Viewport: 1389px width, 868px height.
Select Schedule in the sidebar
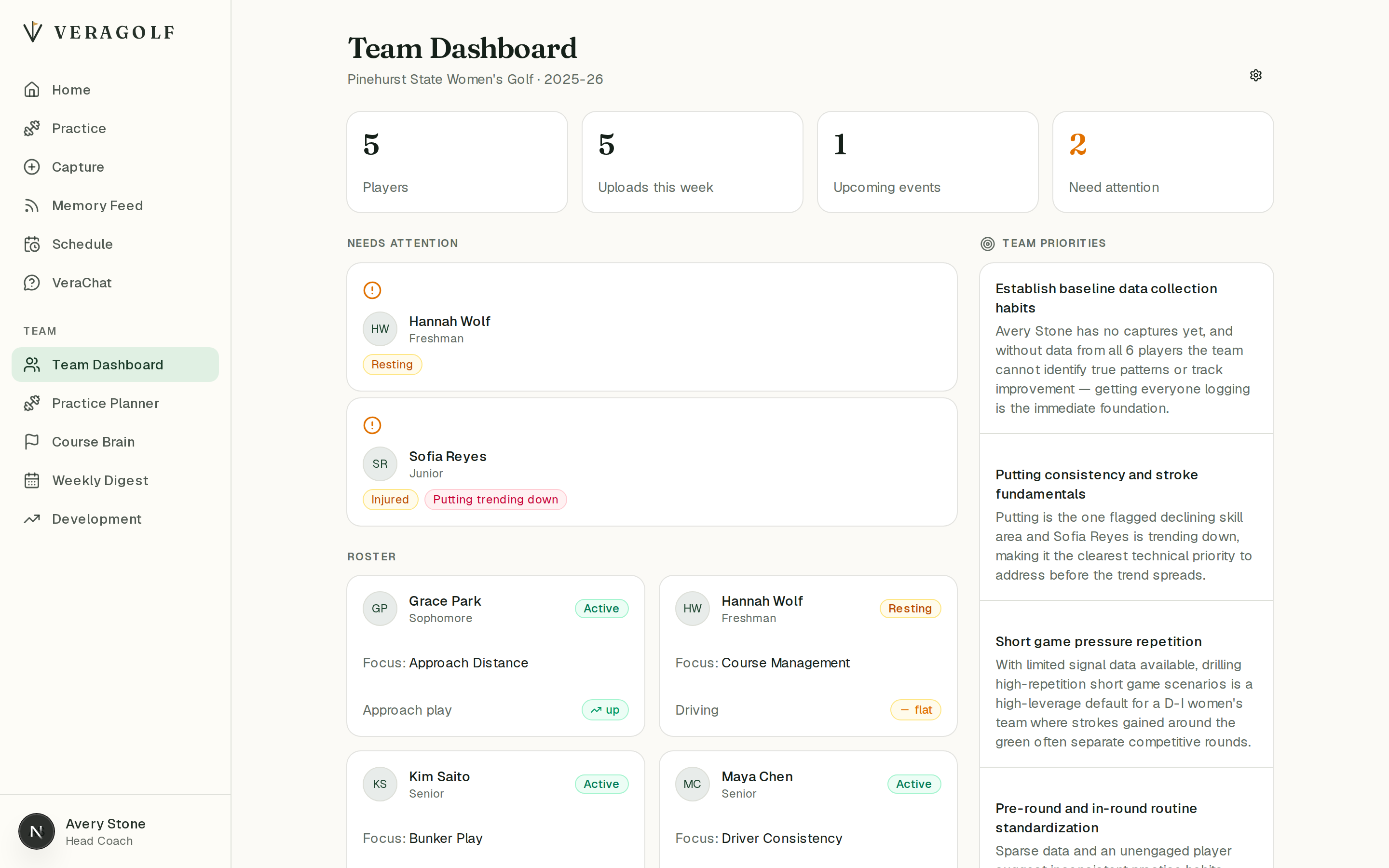[x=115, y=244]
